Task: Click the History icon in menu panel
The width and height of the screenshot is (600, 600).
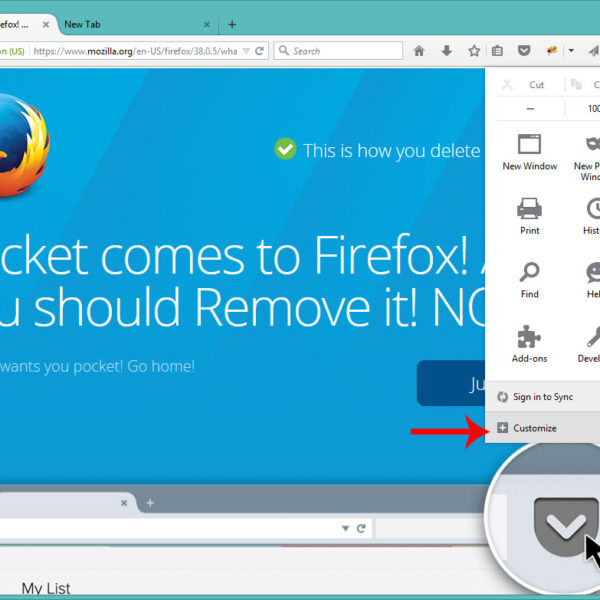Action: (x=593, y=209)
